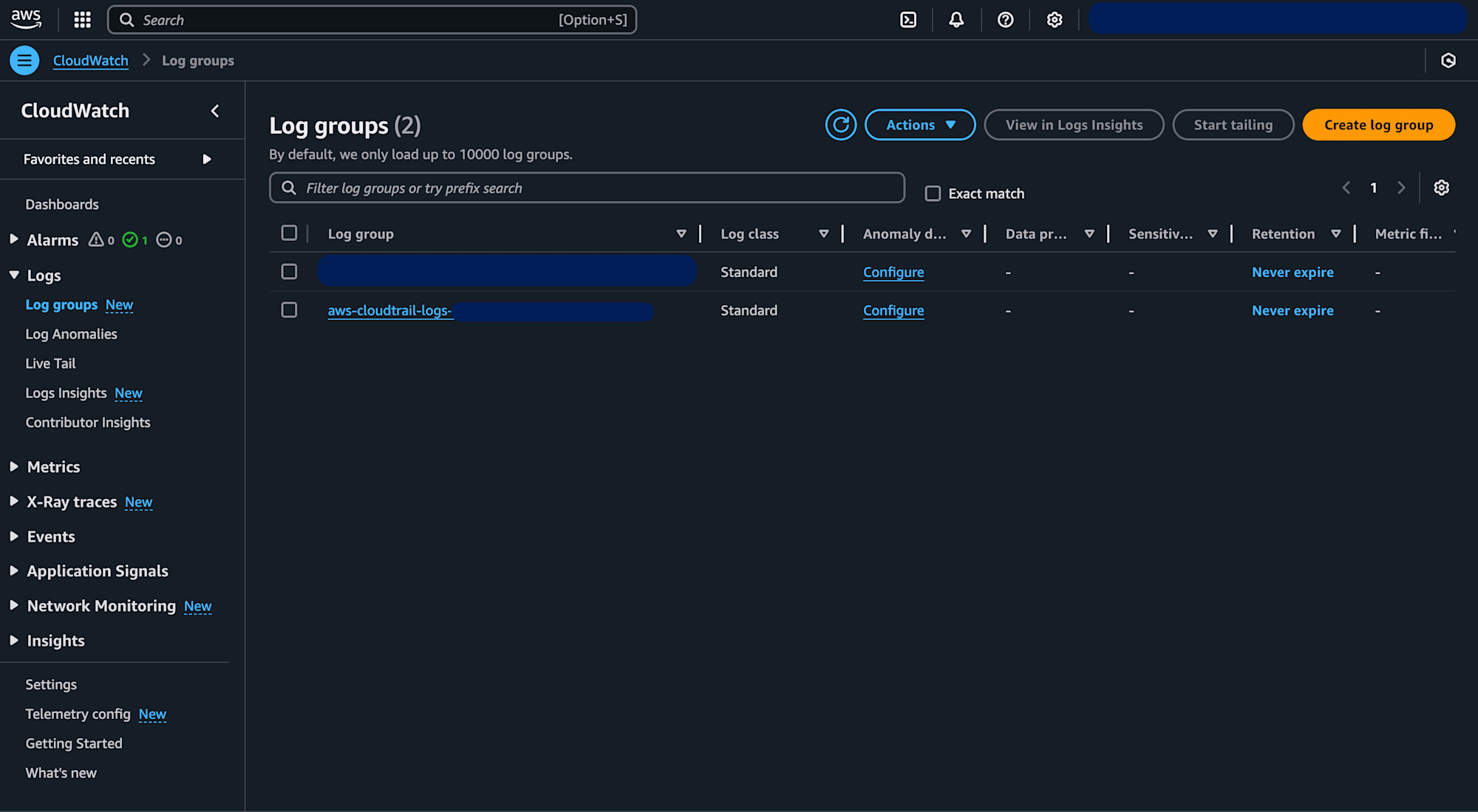Focus the filter log groups field
This screenshot has height=812, width=1478.
[x=587, y=188]
